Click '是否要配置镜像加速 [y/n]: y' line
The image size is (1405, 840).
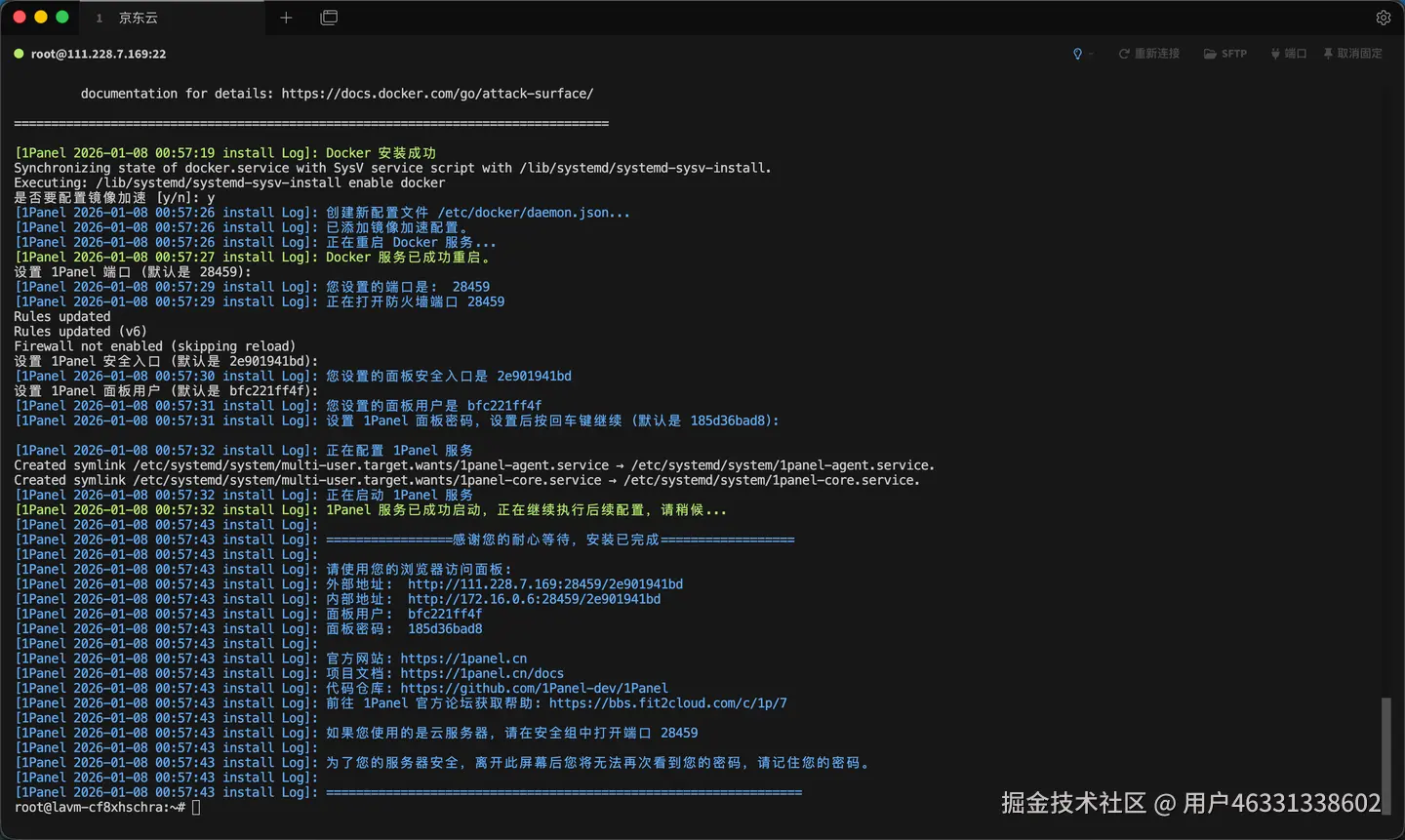click(x=114, y=198)
